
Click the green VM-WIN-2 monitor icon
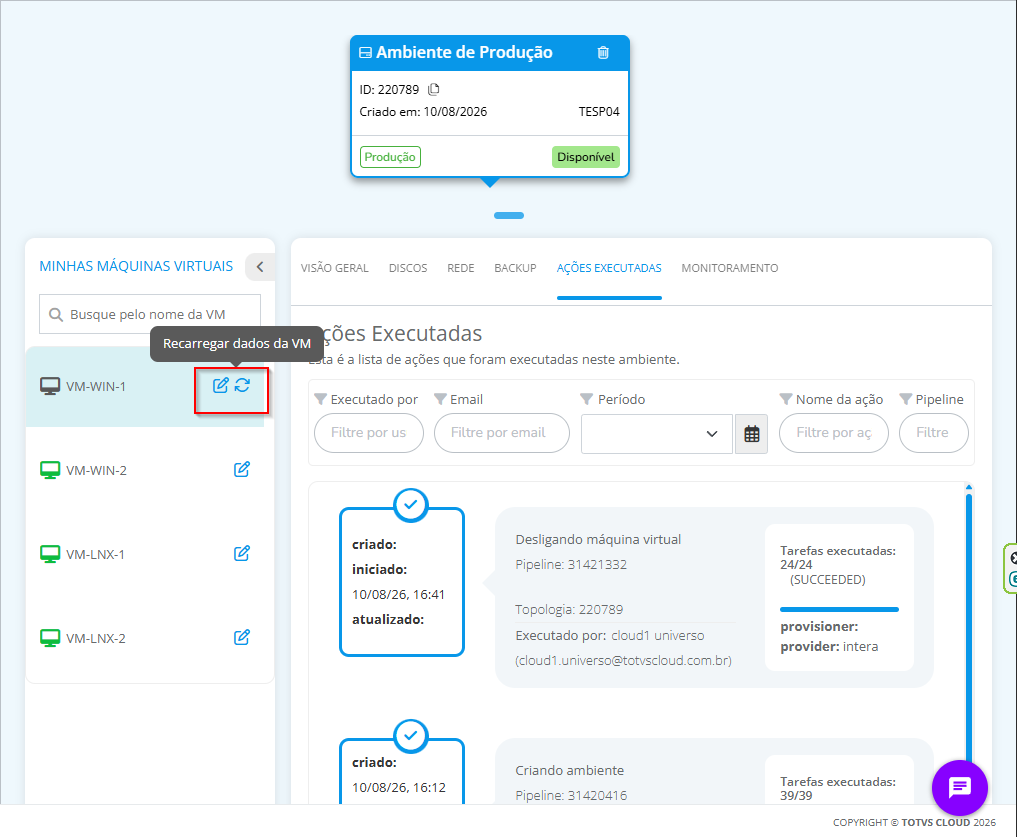[50, 470]
